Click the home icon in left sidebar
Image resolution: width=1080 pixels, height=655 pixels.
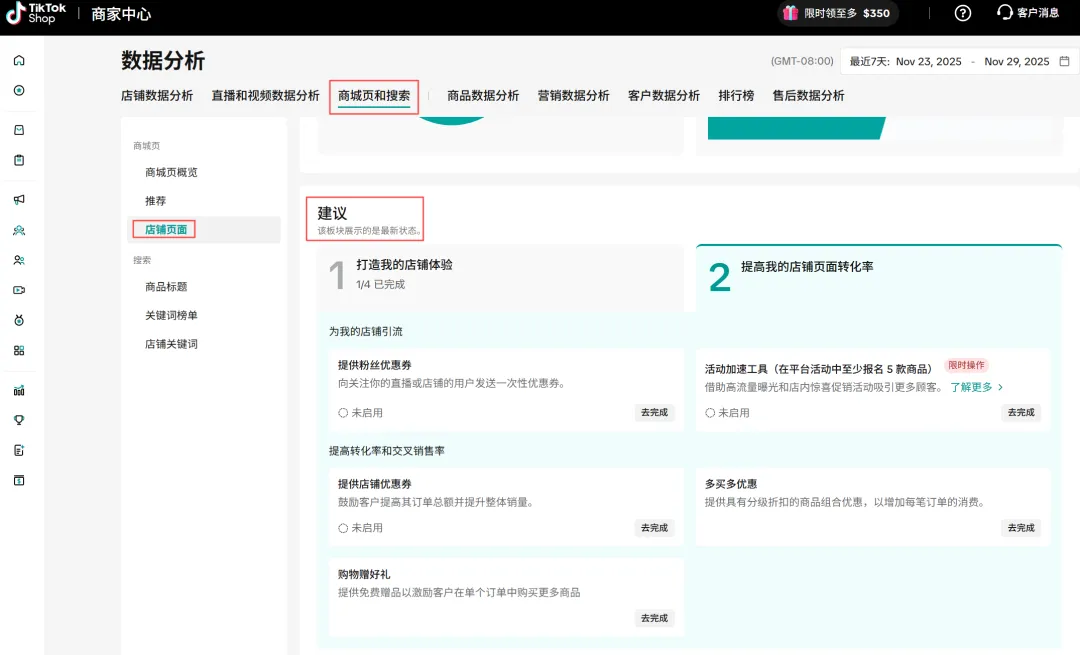[19, 60]
